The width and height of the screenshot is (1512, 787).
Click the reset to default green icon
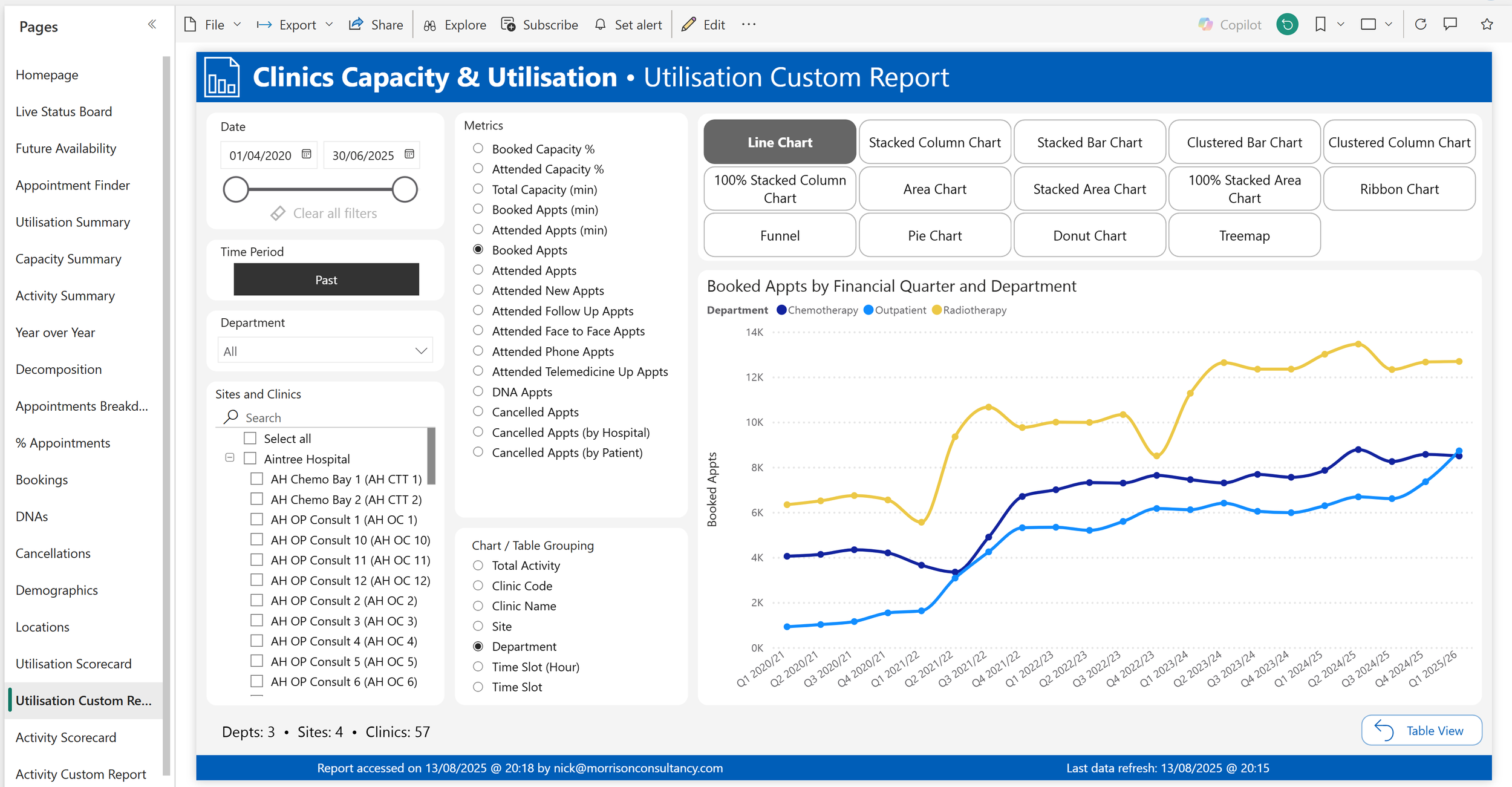click(x=1287, y=24)
